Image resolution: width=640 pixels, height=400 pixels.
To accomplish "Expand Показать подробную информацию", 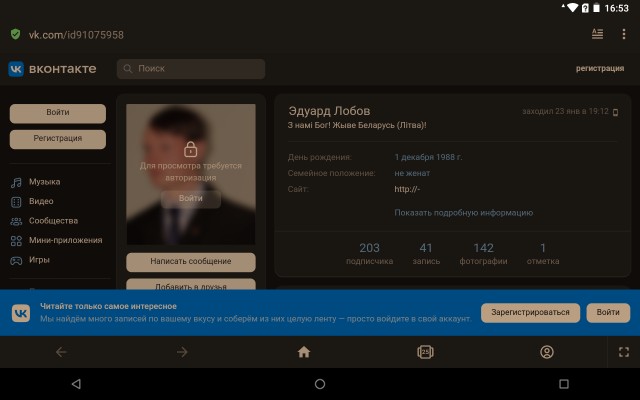I will point(463,213).
